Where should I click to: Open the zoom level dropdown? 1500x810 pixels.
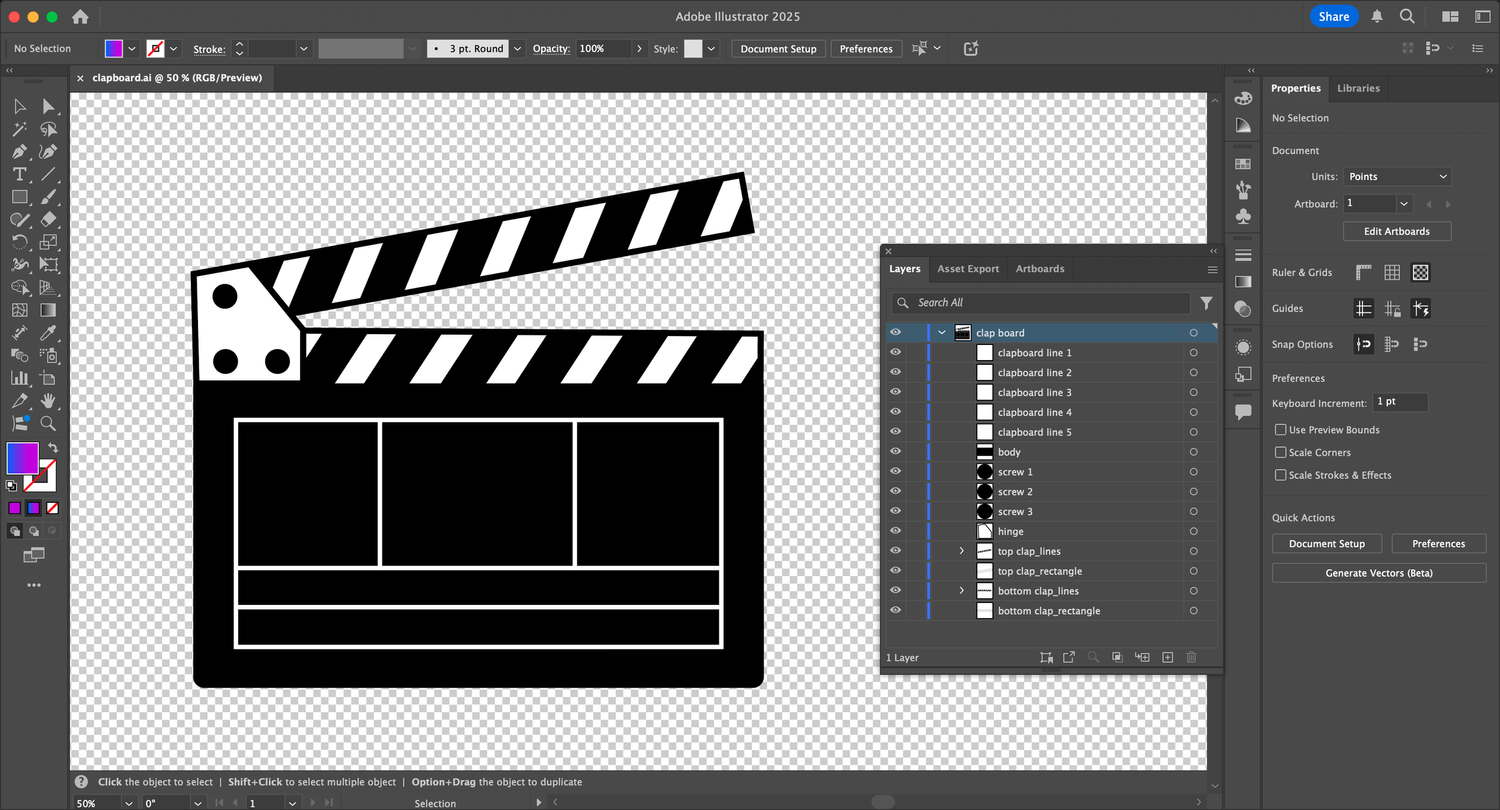tap(128, 803)
